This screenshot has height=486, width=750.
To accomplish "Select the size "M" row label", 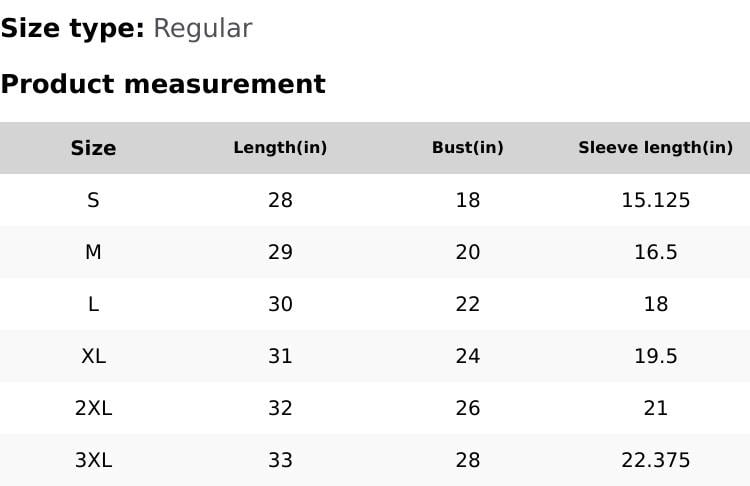I will pos(93,252).
